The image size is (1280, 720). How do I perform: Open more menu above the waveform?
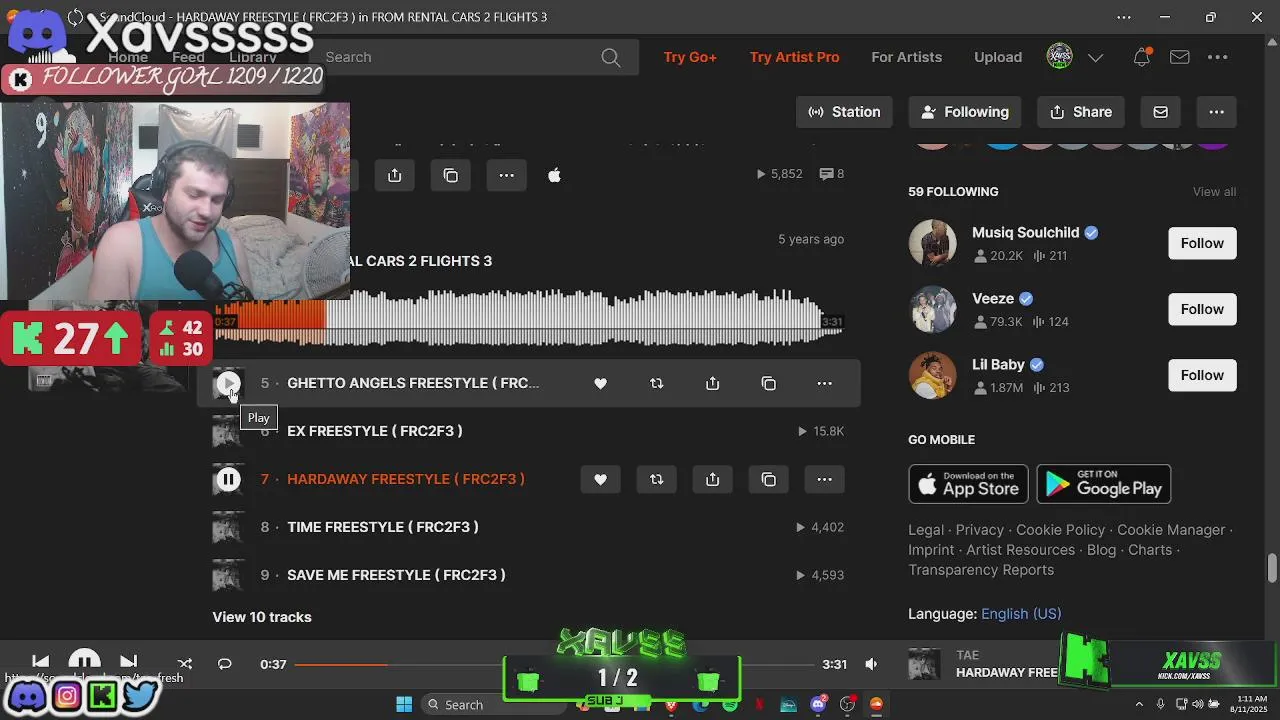click(x=506, y=175)
